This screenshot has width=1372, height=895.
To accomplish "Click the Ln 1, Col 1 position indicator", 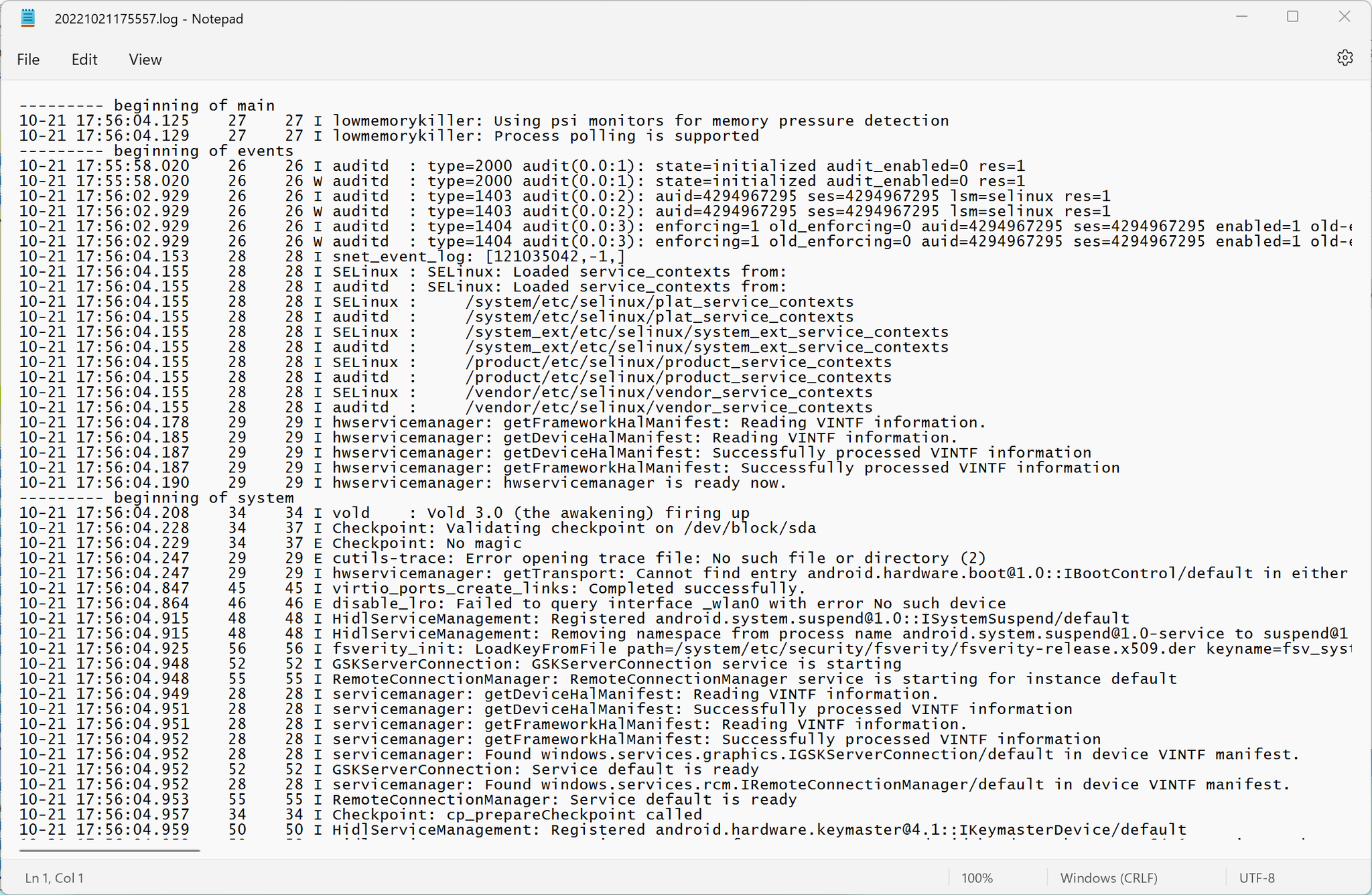I will tap(53, 878).
